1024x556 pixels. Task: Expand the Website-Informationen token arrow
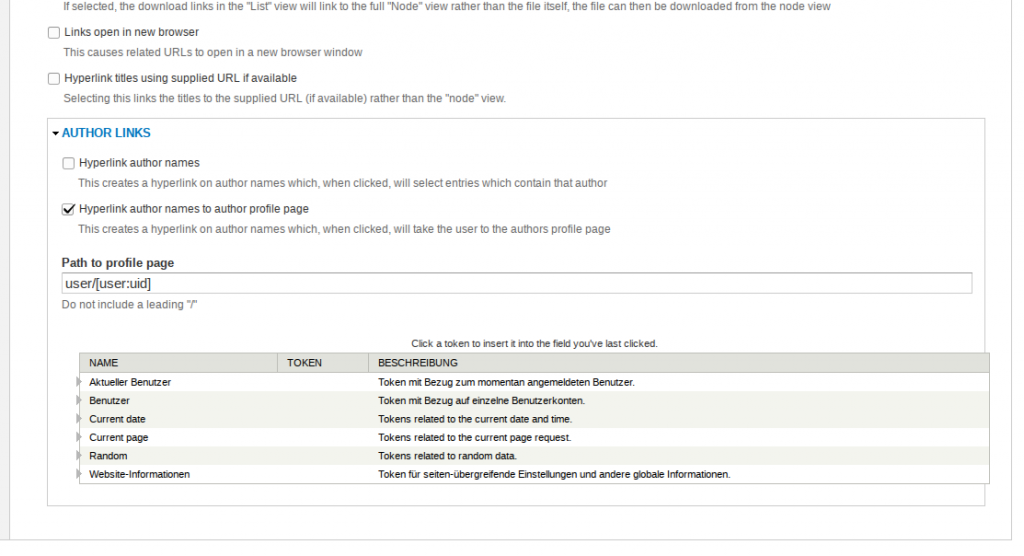point(80,474)
